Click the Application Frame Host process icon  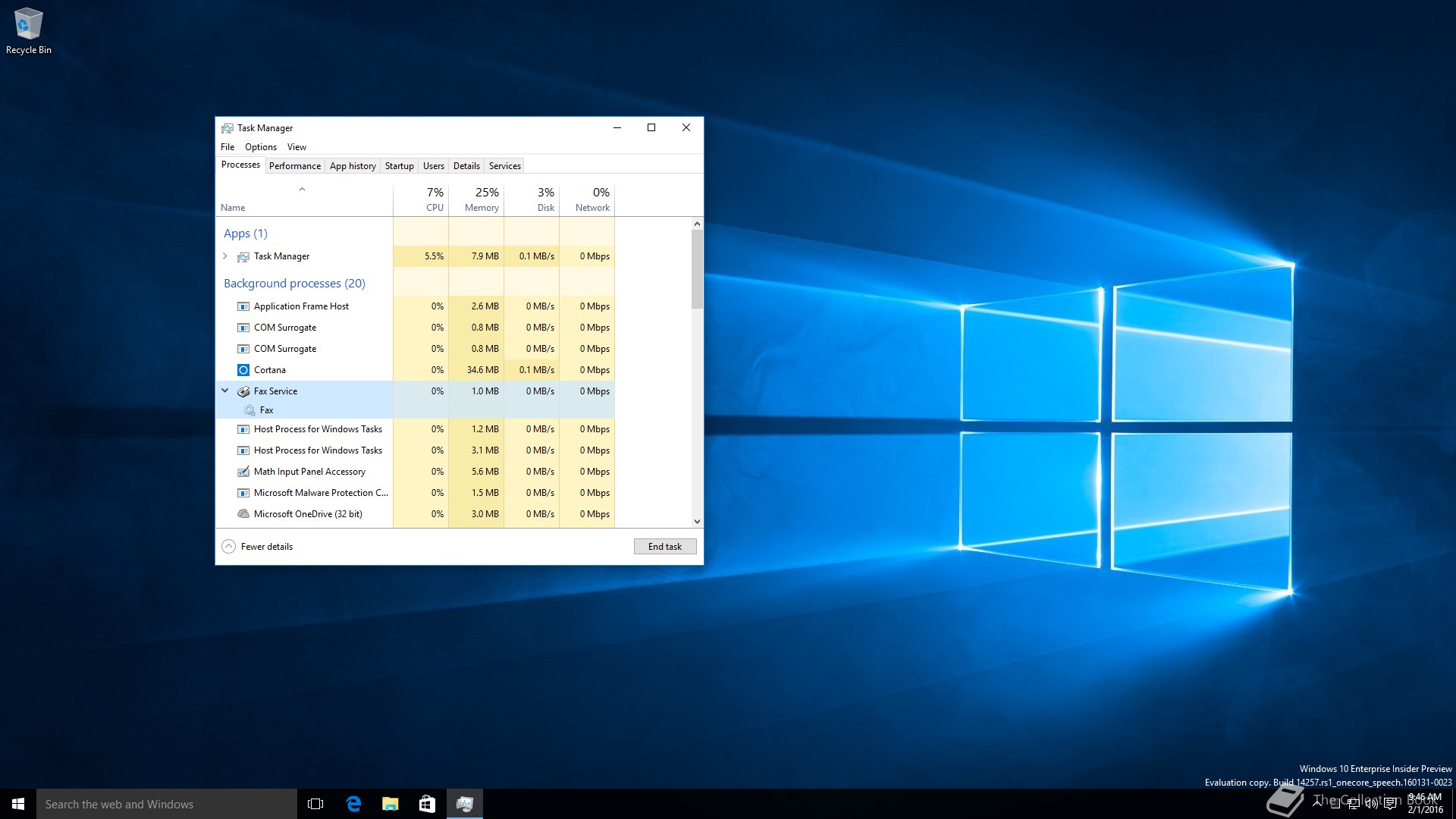(243, 306)
